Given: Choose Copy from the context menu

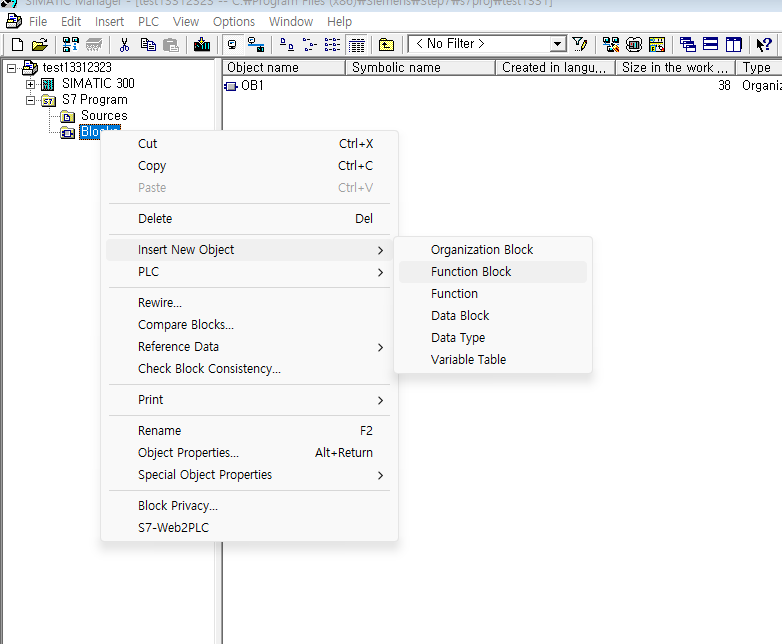Looking at the screenshot, I should pyautogui.click(x=249, y=166).
